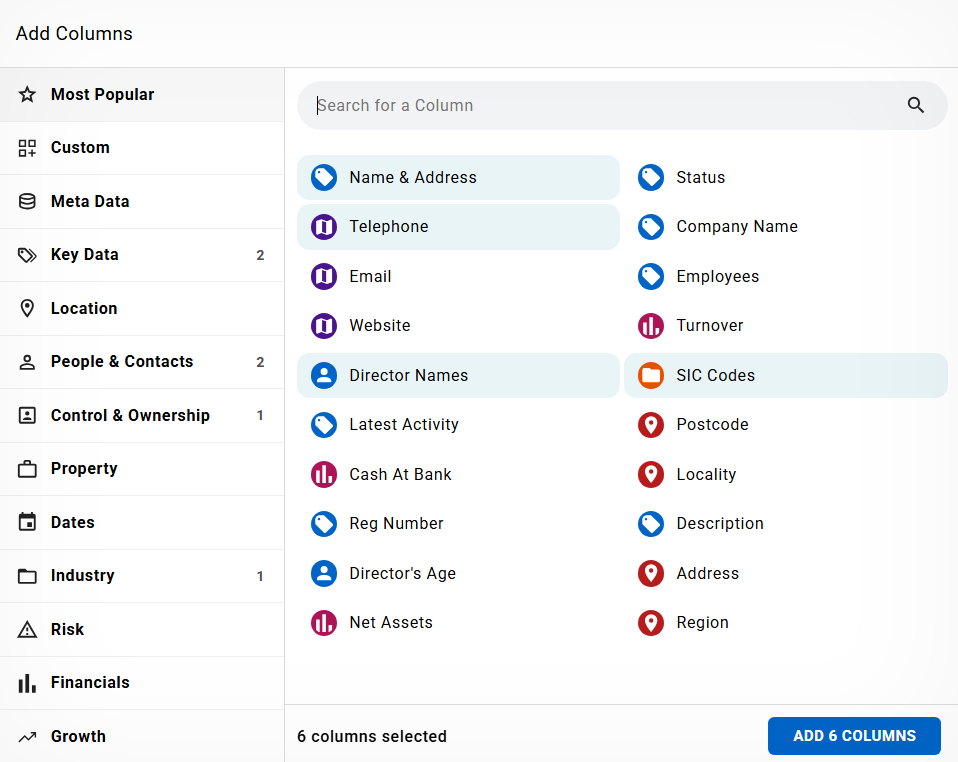Switch to People & Contacts category
The width and height of the screenshot is (958, 762).
coord(141,362)
